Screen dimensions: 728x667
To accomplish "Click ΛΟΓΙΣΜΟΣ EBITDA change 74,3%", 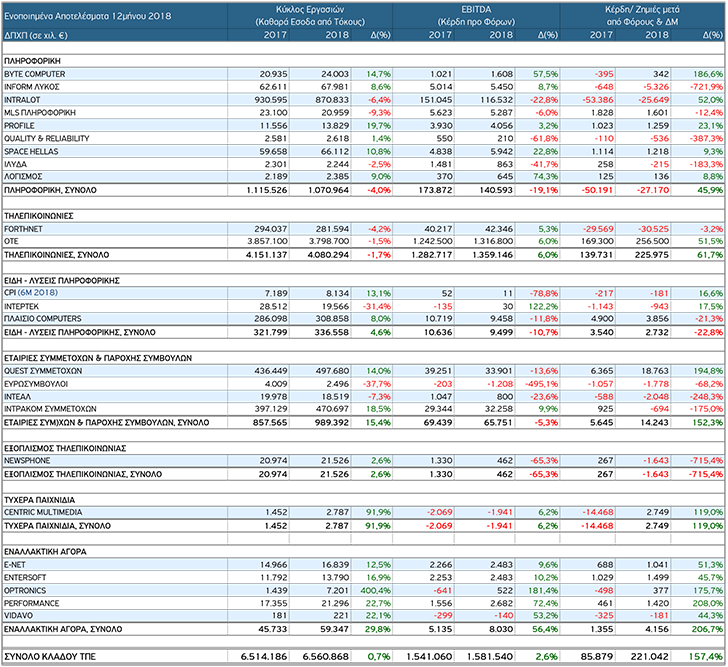I will [x=546, y=177].
